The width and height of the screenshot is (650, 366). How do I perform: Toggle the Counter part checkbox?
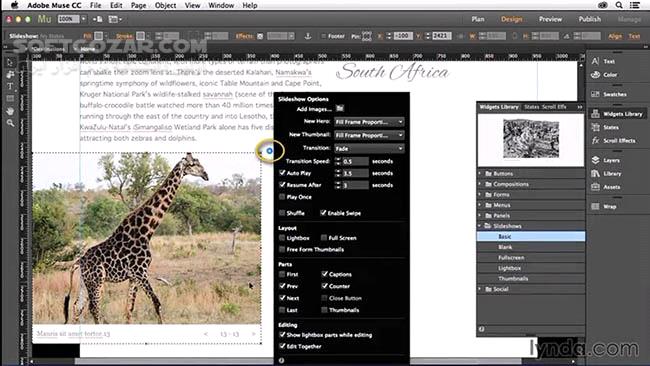click(x=324, y=286)
